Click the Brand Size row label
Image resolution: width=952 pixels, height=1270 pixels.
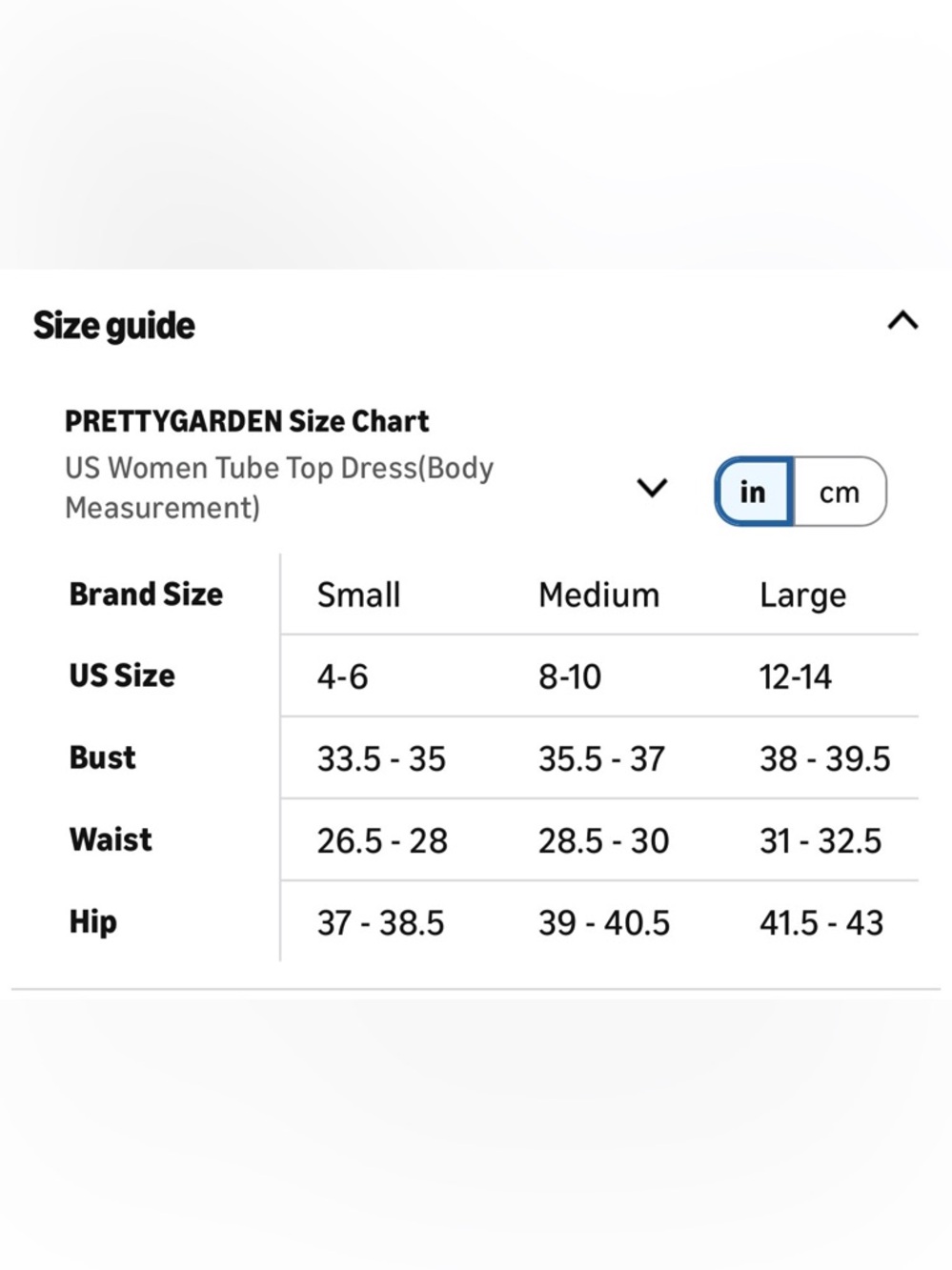[146, 595]
